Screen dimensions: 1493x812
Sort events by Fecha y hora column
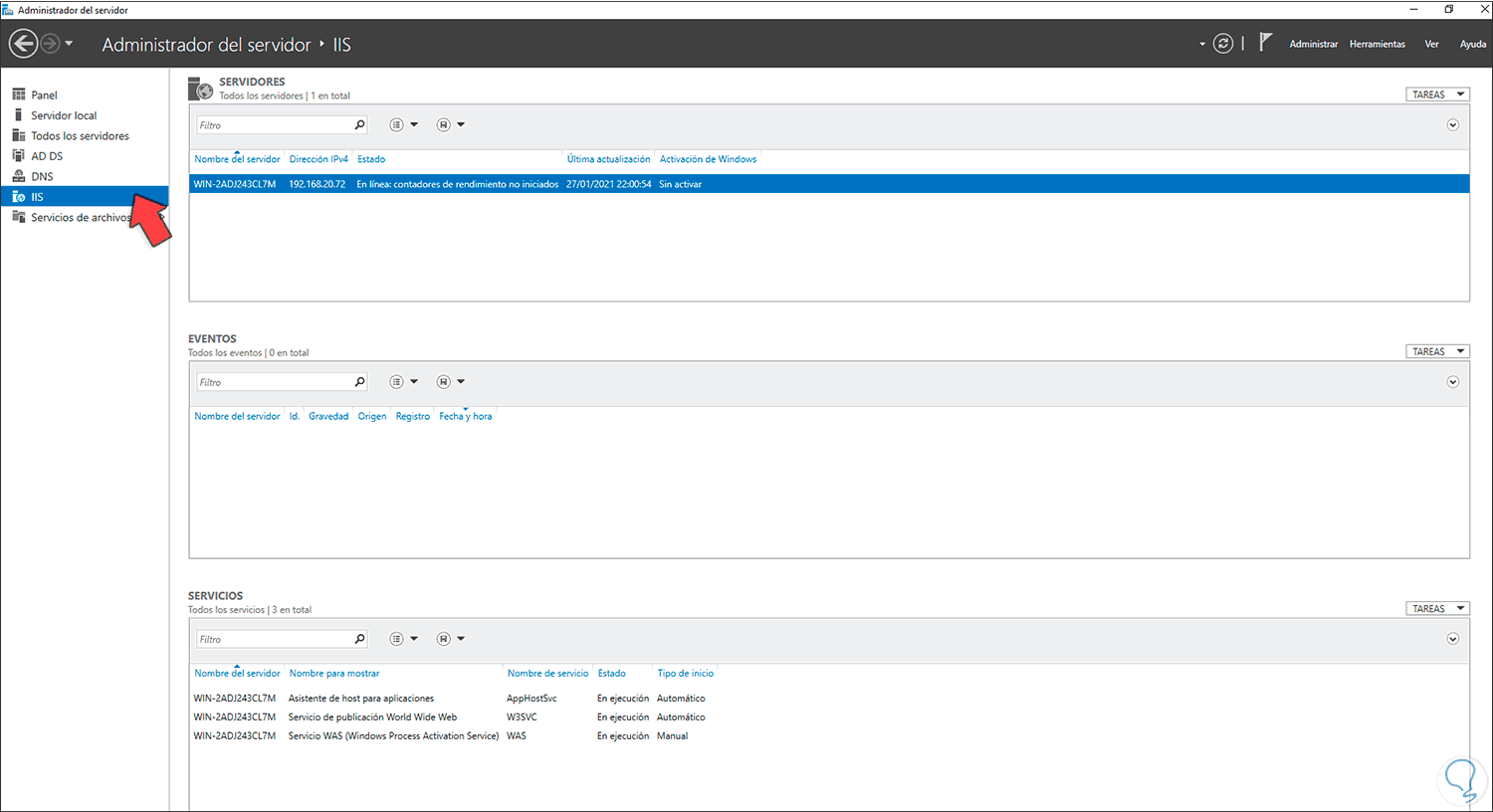click(466, 416)
